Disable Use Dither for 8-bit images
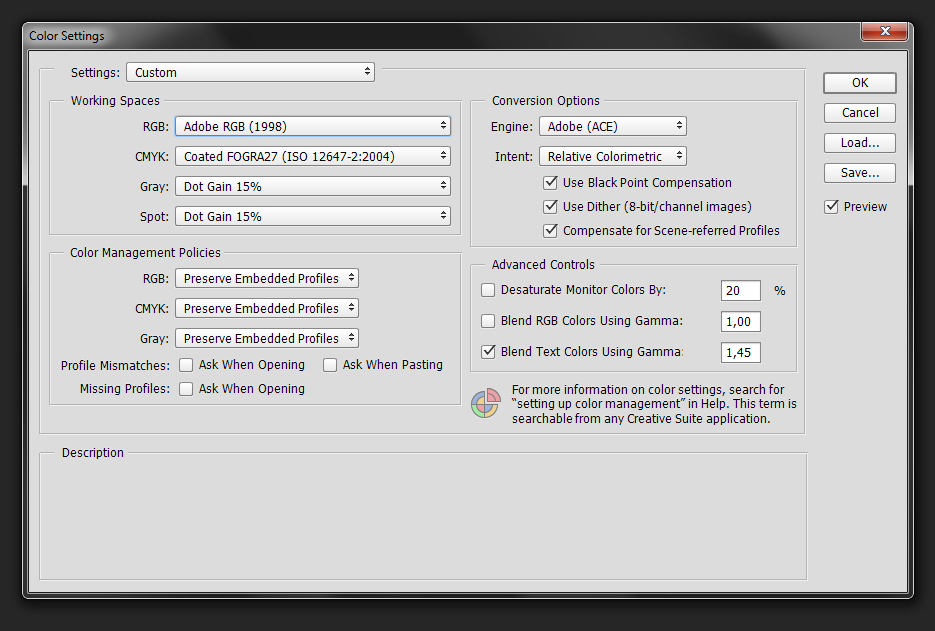Screen dimensions: 935x631 tap(550, 207)
